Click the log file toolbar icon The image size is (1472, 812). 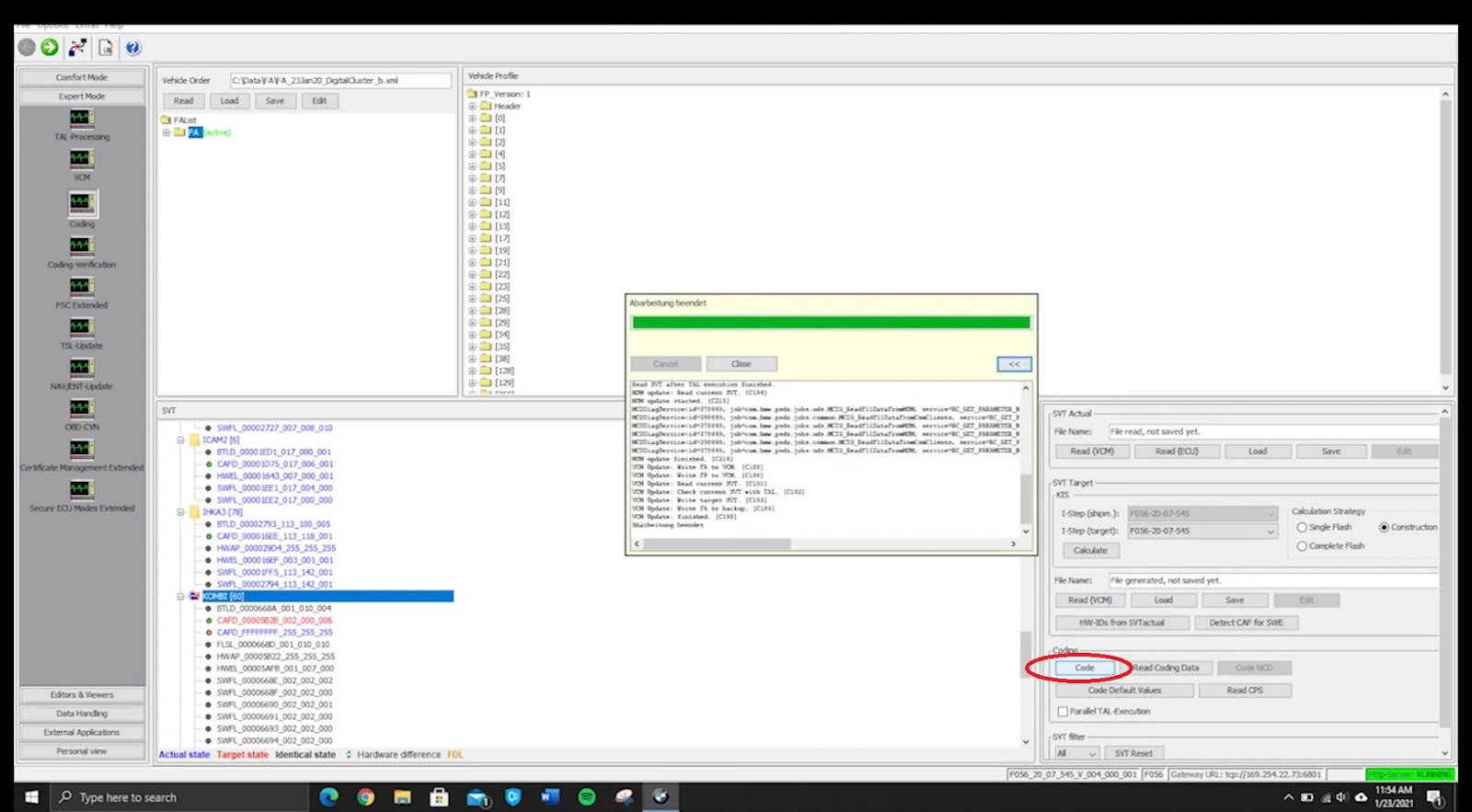[x=106, y=47]
